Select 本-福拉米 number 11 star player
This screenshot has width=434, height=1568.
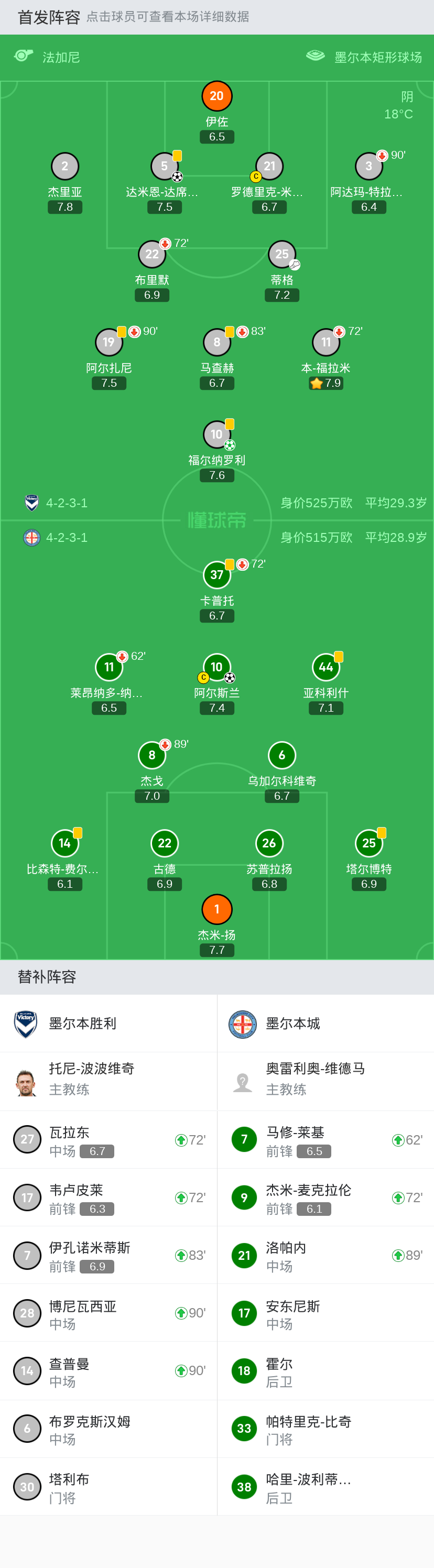pyautogui.click(x=325, y=342)
